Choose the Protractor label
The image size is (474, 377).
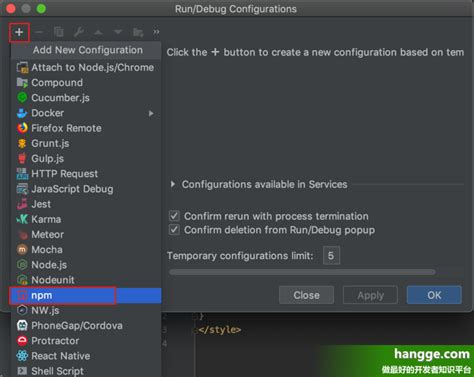[x=55, y=341]
